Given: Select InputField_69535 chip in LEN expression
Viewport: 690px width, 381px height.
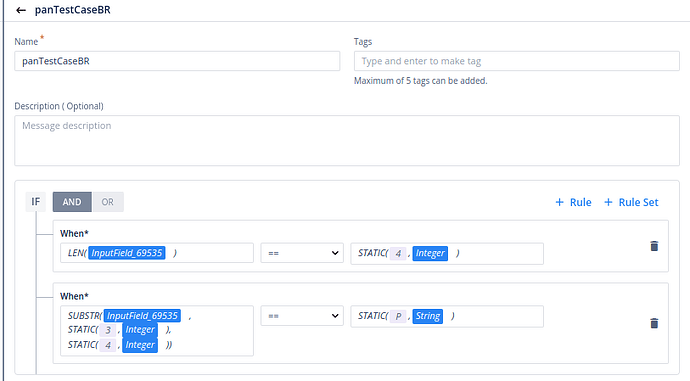Looking at the screenshot, I should pyautogui.click(x=127, y=253).
